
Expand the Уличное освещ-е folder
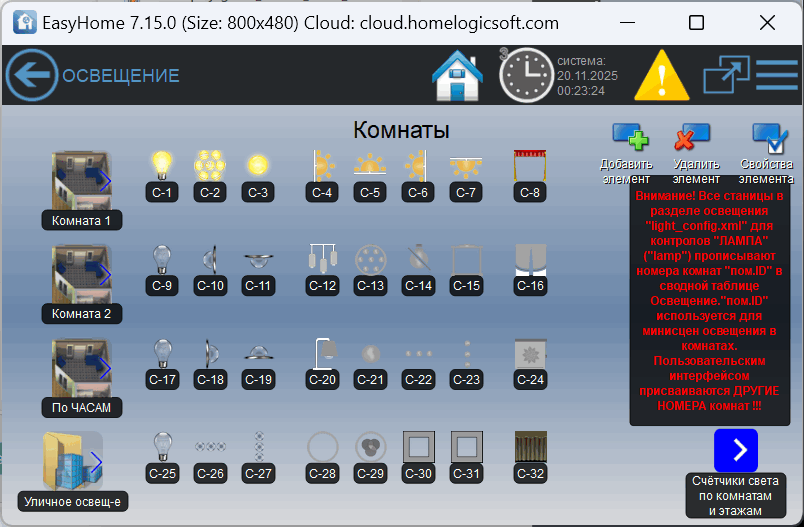pyautogui.click(x=72, y=461)
